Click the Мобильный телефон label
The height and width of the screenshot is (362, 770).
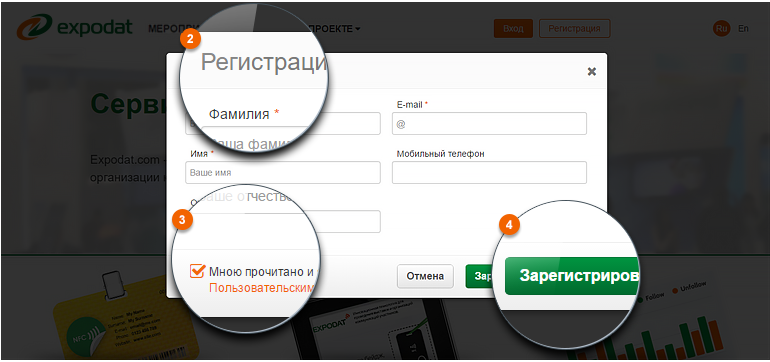point(440,153)
